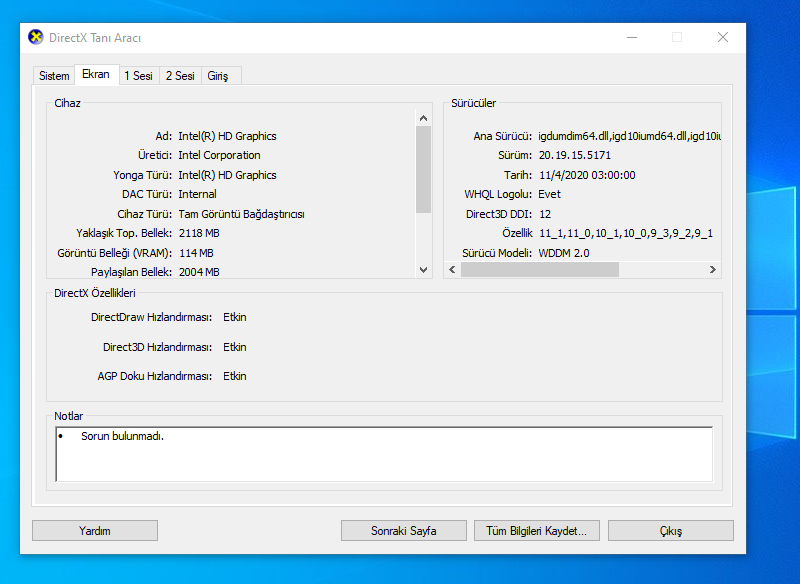Click the Direct3D DDI value 12
Screen dimensions: 800x584
click(x=545, y=214)
